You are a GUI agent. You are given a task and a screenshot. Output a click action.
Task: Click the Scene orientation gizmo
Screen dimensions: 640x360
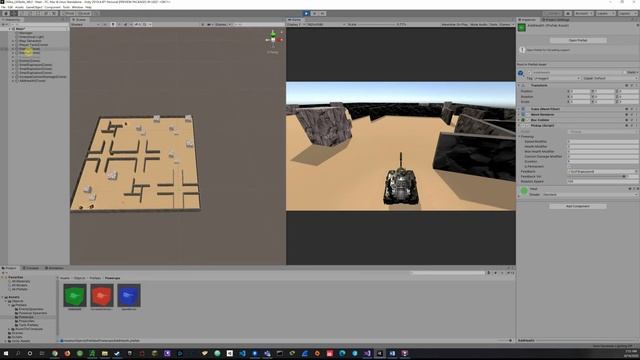click(273, 40)
